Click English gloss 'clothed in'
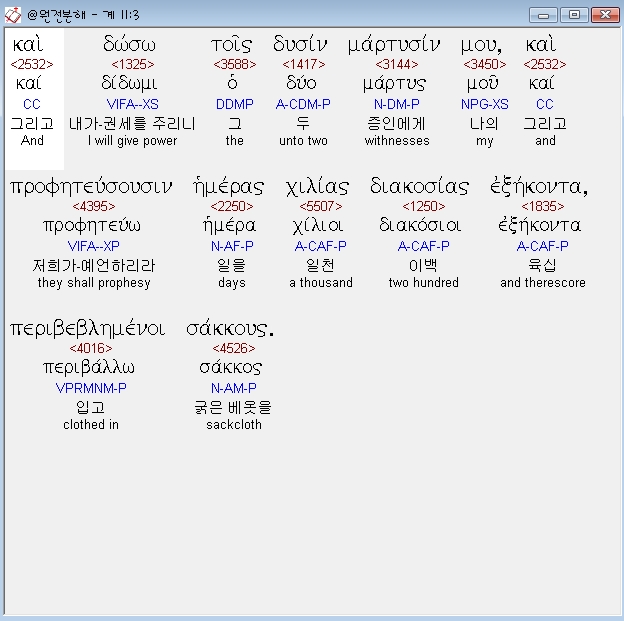 91,425
